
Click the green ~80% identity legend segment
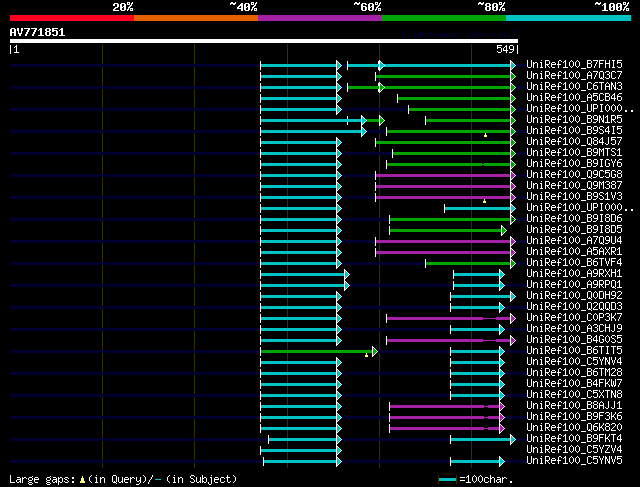click(x=444, y=18)
